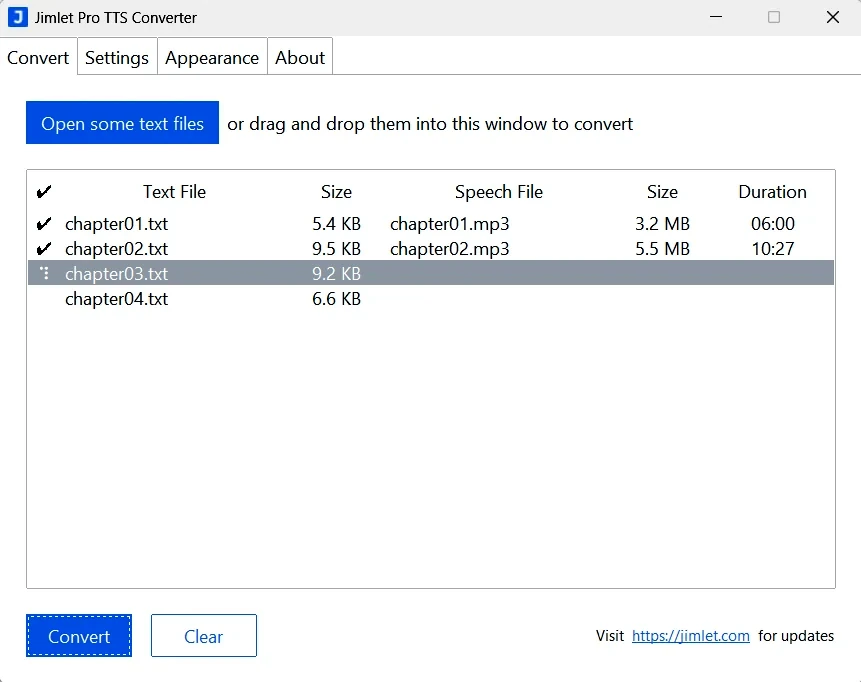Switch to the Settings tab
The image size is (861, 682).
pyautogui.click(x=117, y=57)
